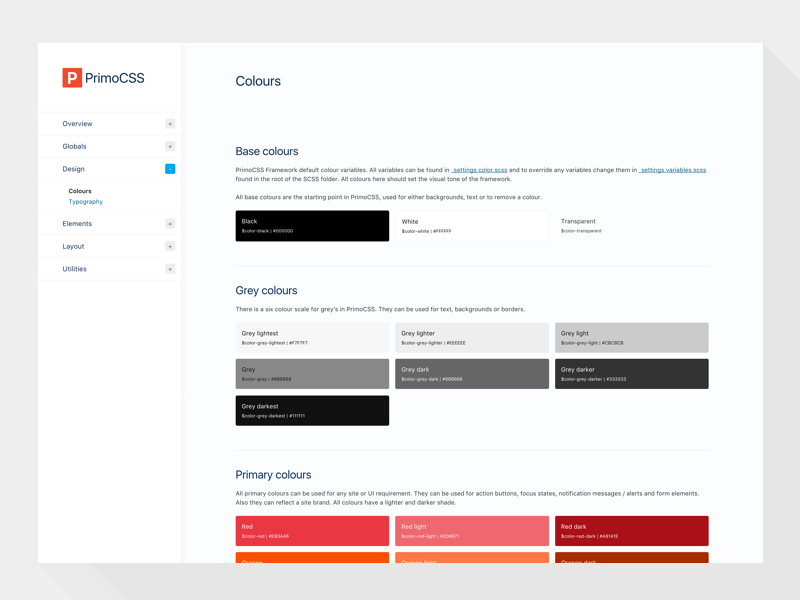The image size is (800, 600).
Task: Select the Colours page in sidebar
Action: coord(80,190)
